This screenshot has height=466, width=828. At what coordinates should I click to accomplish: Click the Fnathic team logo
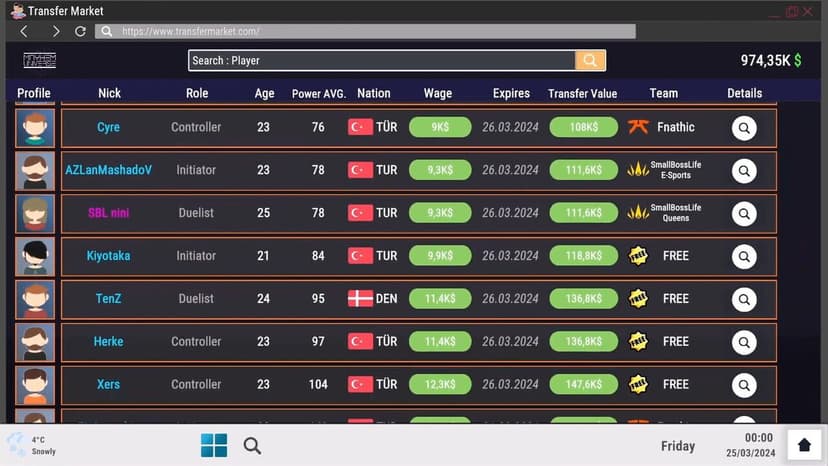coord(638,127)
